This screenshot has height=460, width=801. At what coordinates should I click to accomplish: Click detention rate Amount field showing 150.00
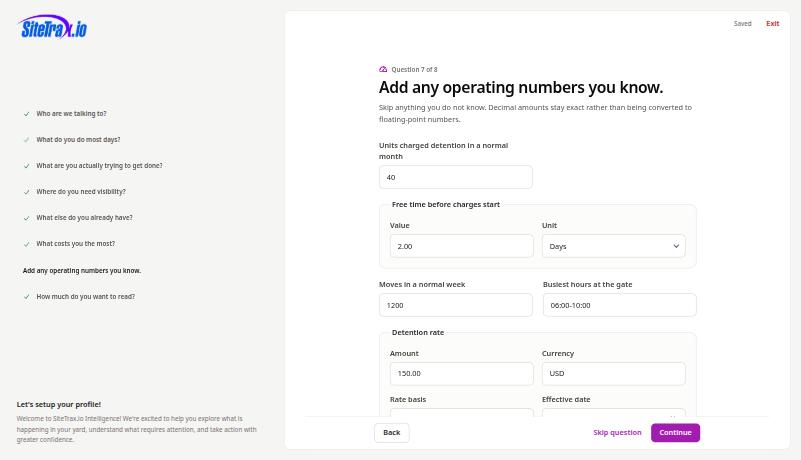[462, 374]
